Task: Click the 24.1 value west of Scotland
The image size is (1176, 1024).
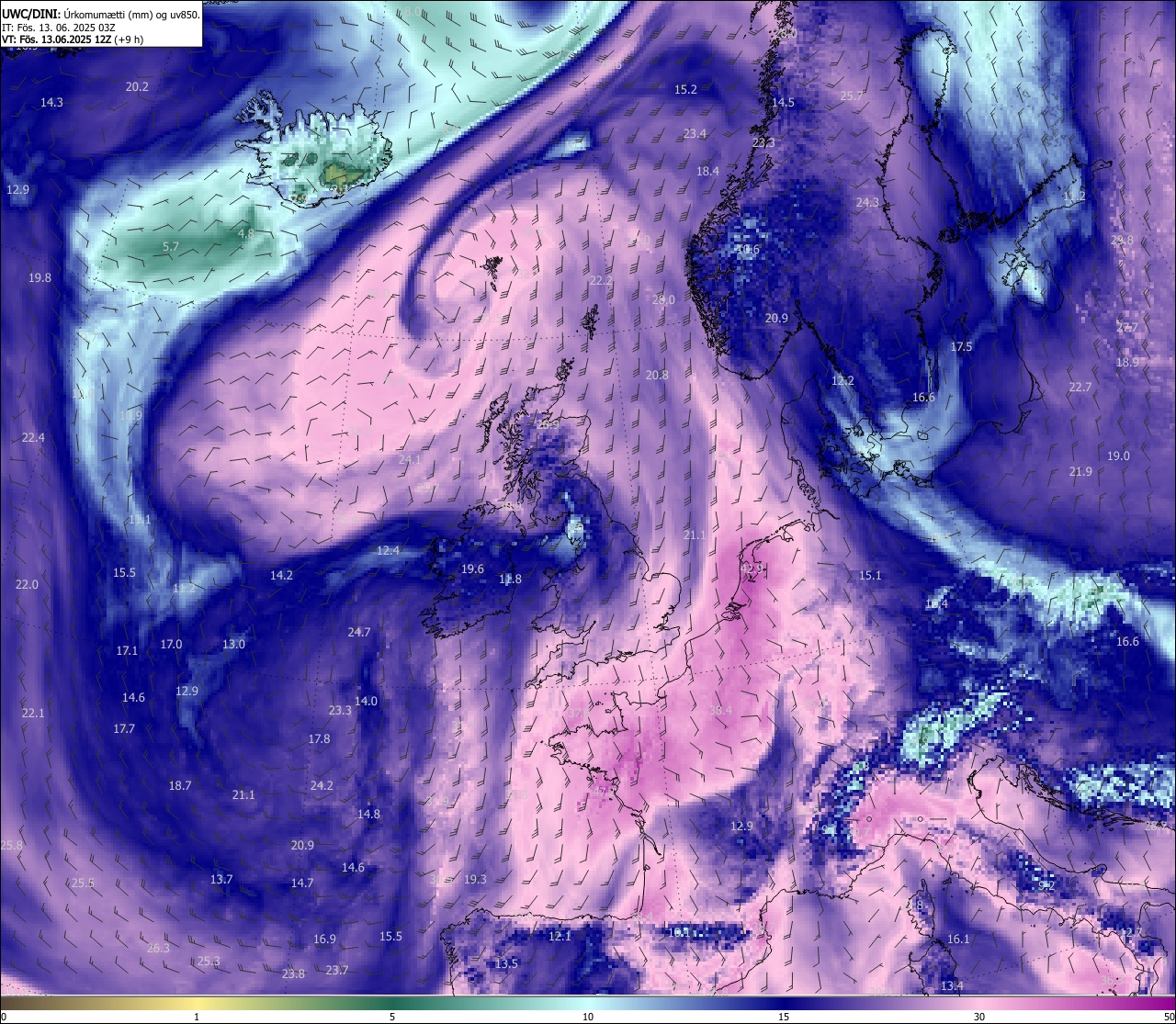Action: click(410, 459)
